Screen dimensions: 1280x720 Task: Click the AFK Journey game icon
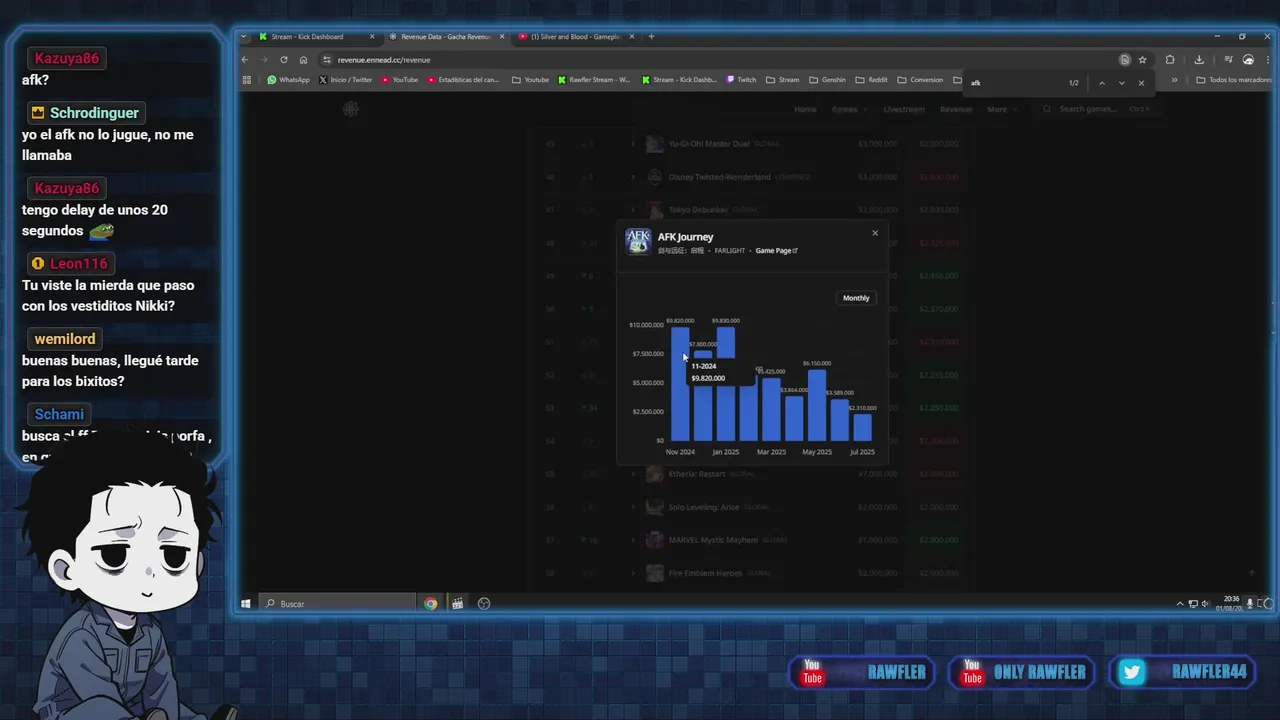click(638, 242)
